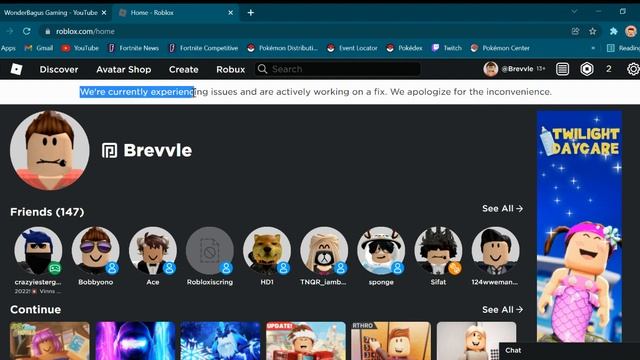The height and width of the screenshot is (360, 640).
Task: Open friend HD1 avatar
Action: tap(267, 251)
